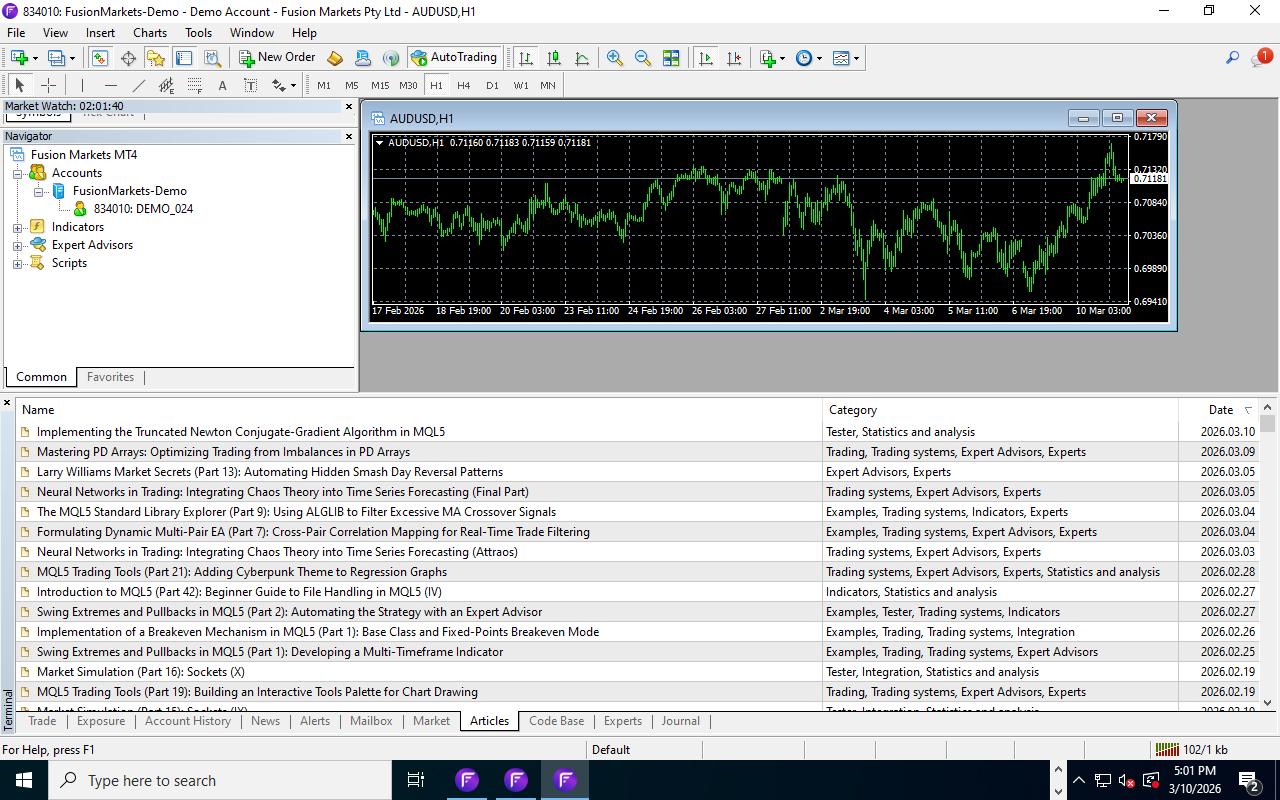Tile chart windows with the grid icon
1280x800 pixels.
pyautogui.click(x=671, y=58)
